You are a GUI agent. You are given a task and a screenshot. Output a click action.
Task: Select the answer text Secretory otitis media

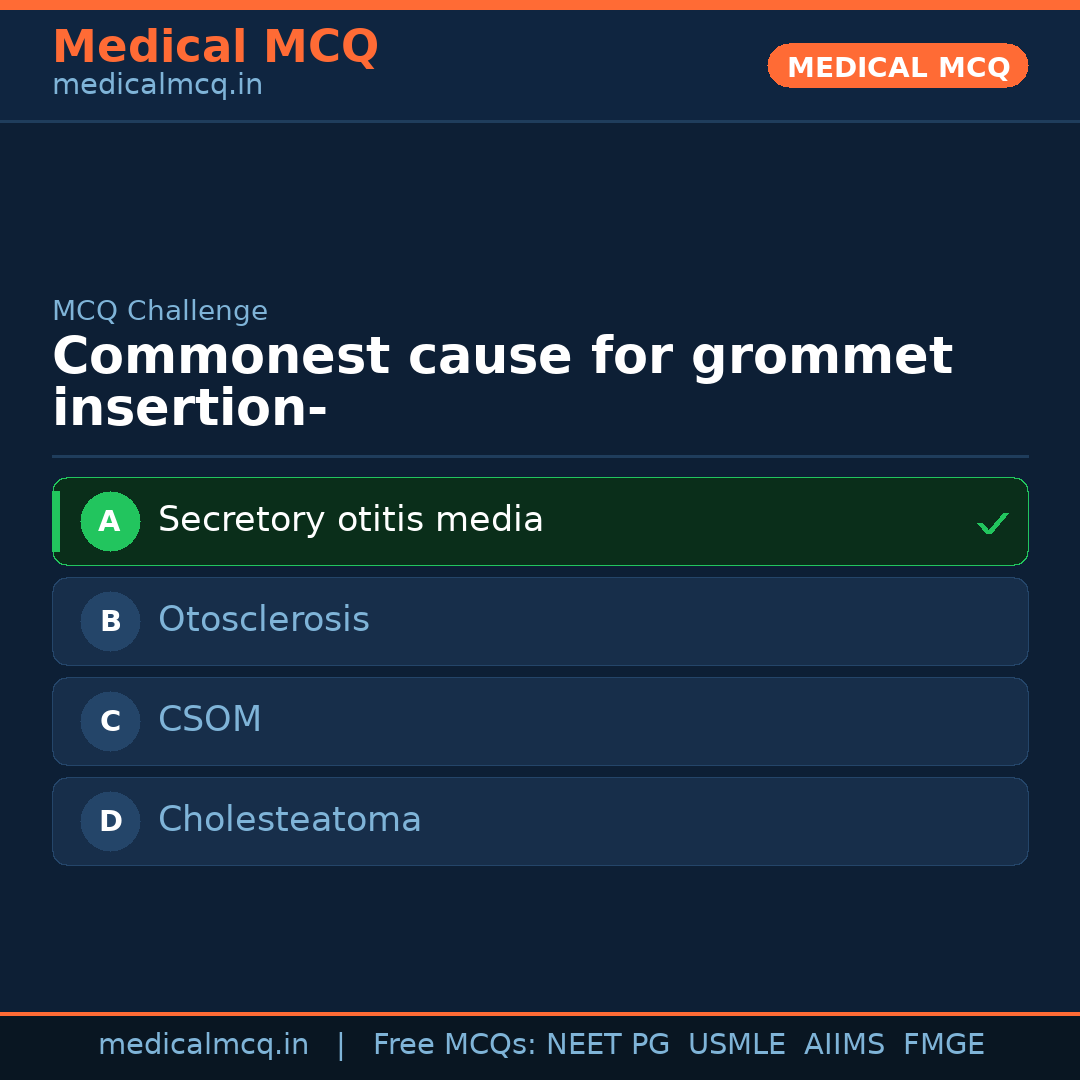350,520
